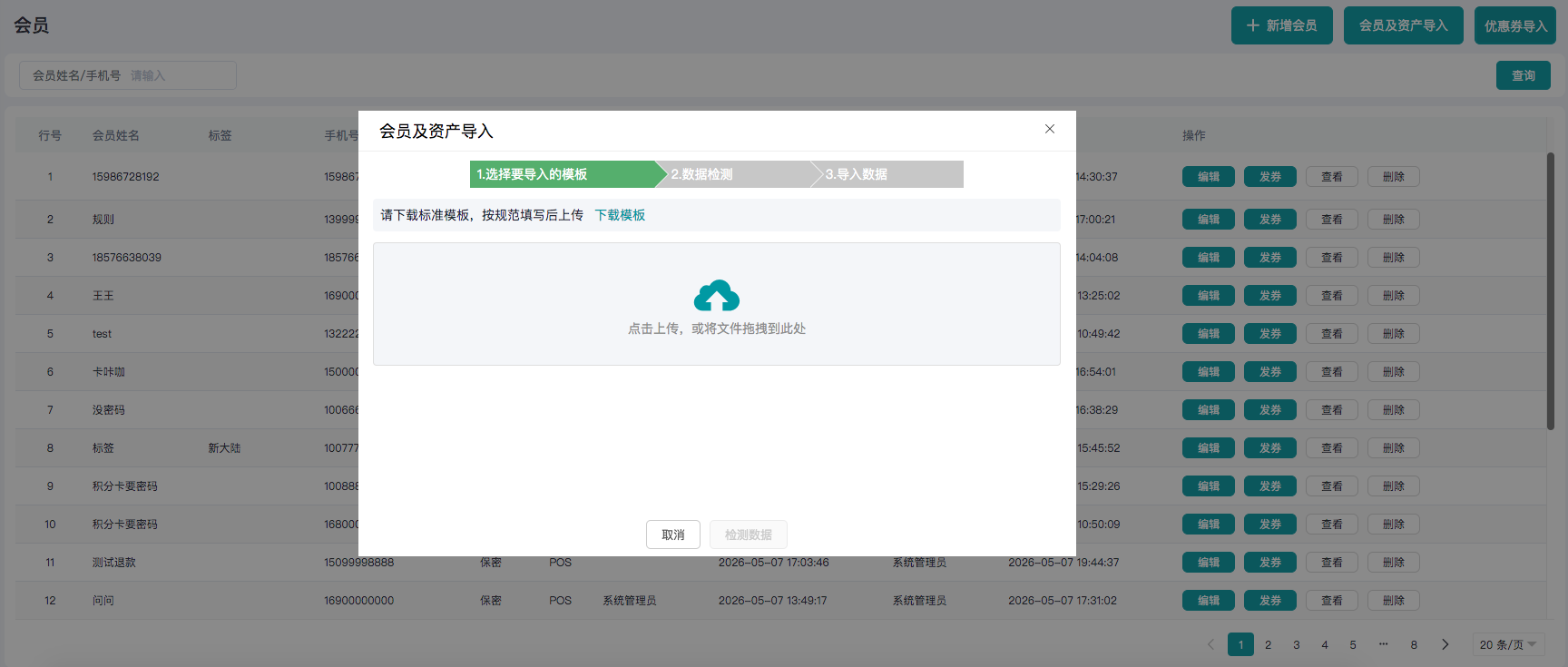This screenshot has width=1568, height=667.
Task: Select step 3.导入数据
Action: coord(887,174)
